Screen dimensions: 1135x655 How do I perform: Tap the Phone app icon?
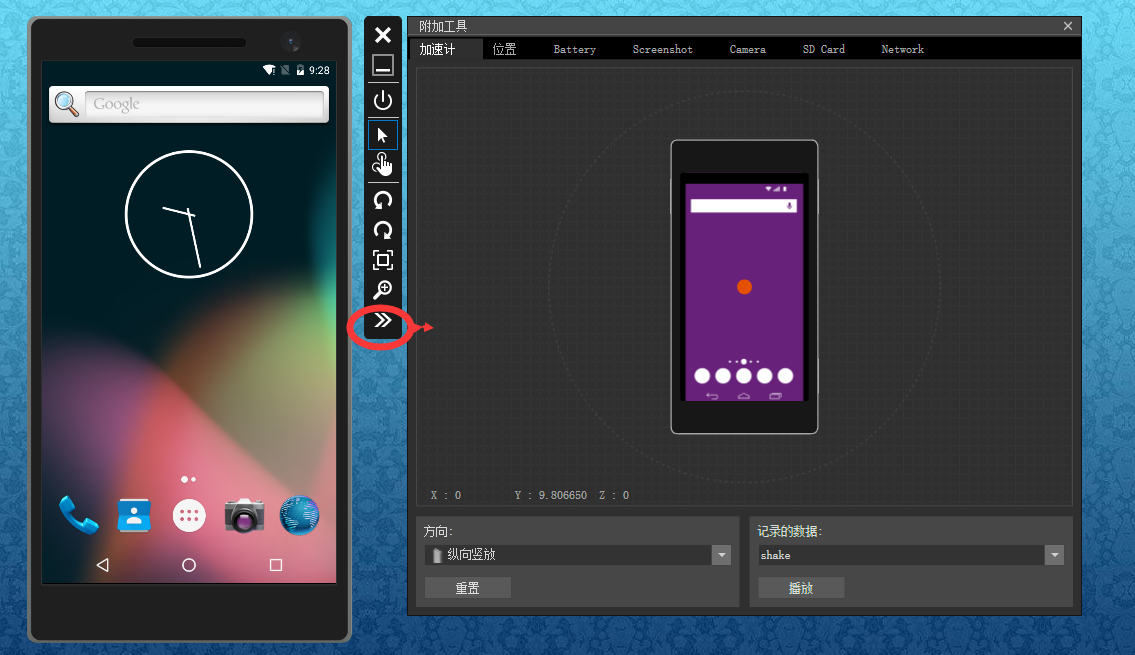point(78,515)
